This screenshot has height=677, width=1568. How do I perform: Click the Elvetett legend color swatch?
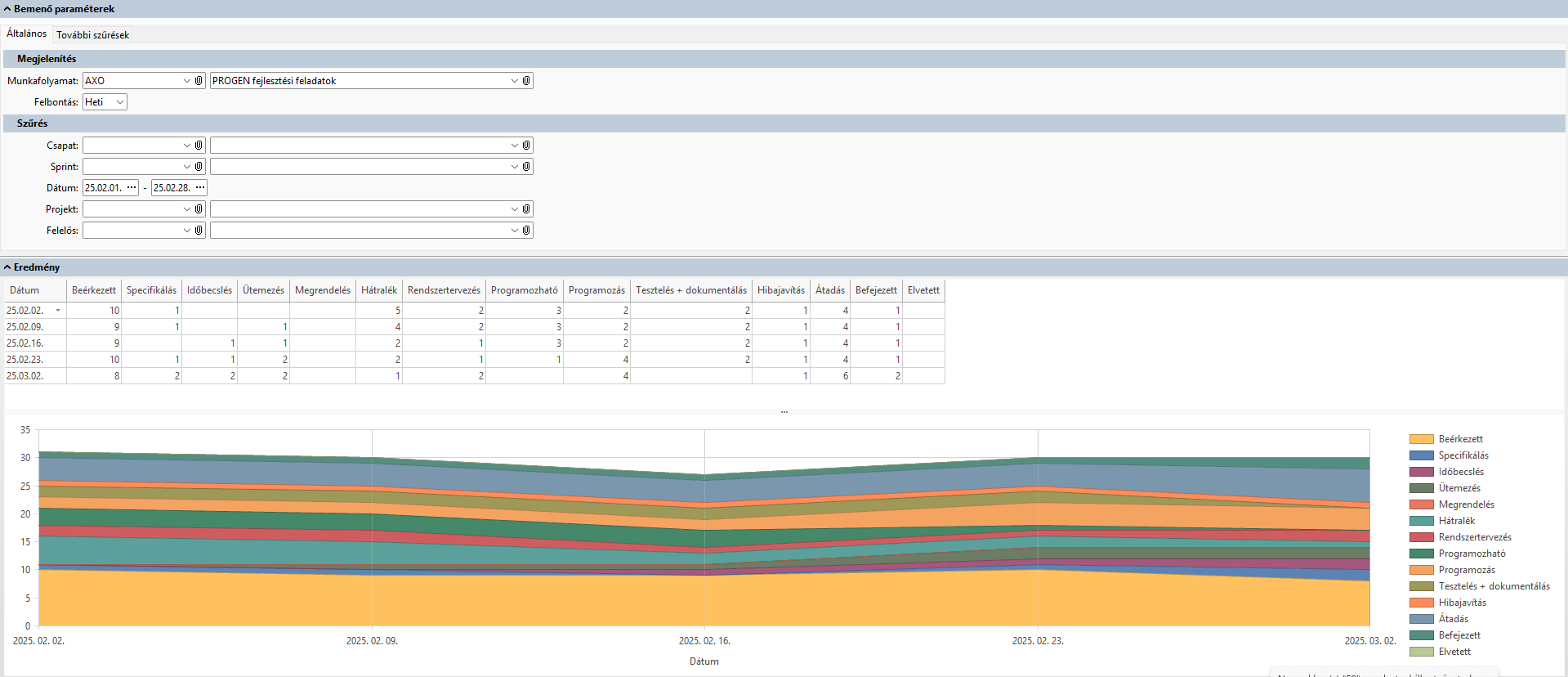point(1422,652)
